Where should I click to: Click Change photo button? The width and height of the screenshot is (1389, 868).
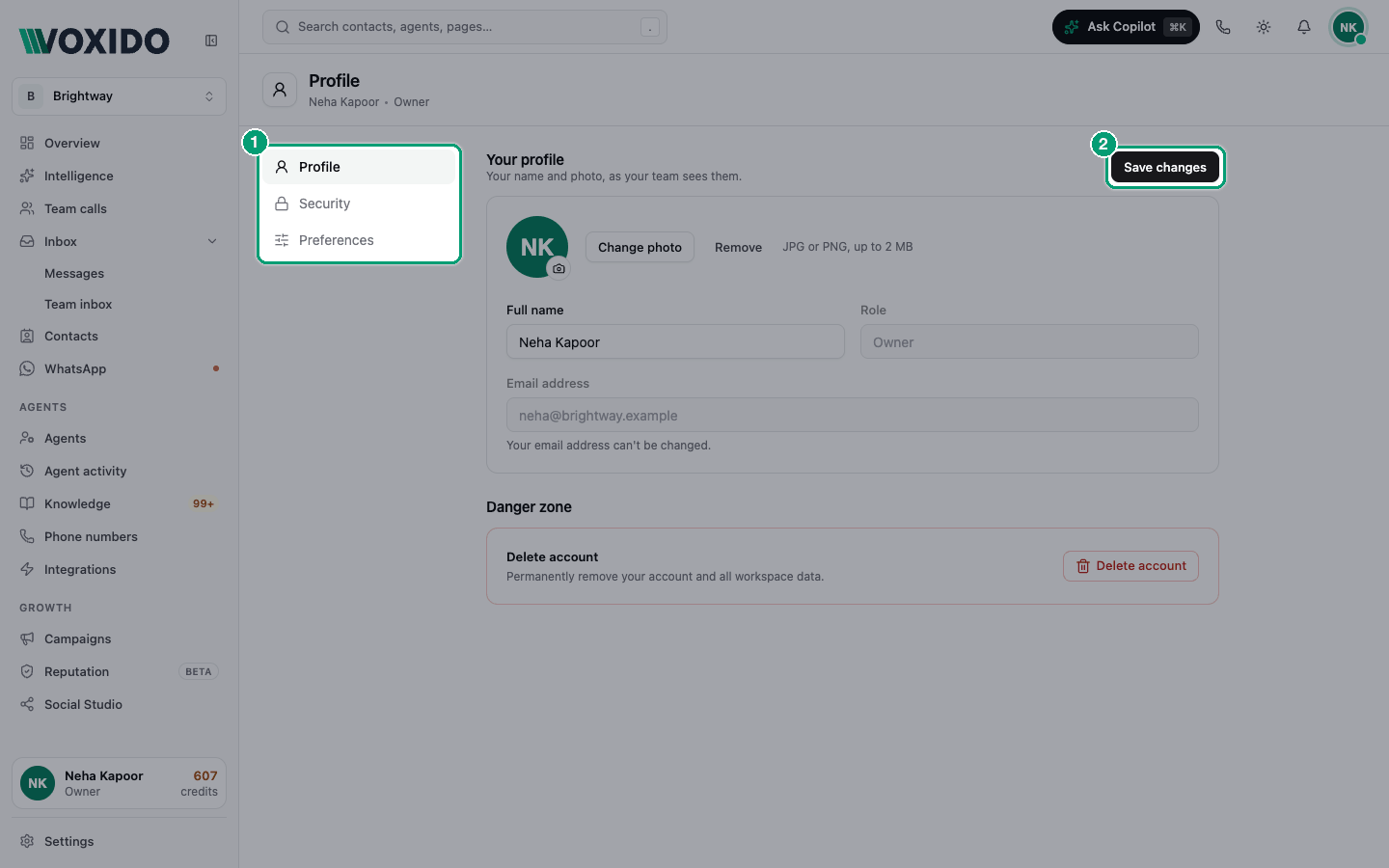pyautogui.click(x=640, y=247)
